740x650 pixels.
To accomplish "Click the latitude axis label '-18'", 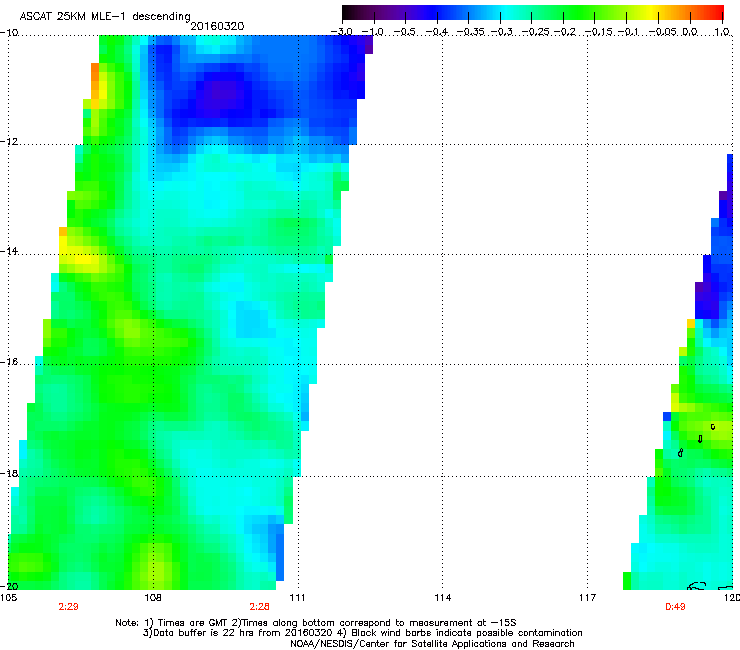I will tap(9, 473).
